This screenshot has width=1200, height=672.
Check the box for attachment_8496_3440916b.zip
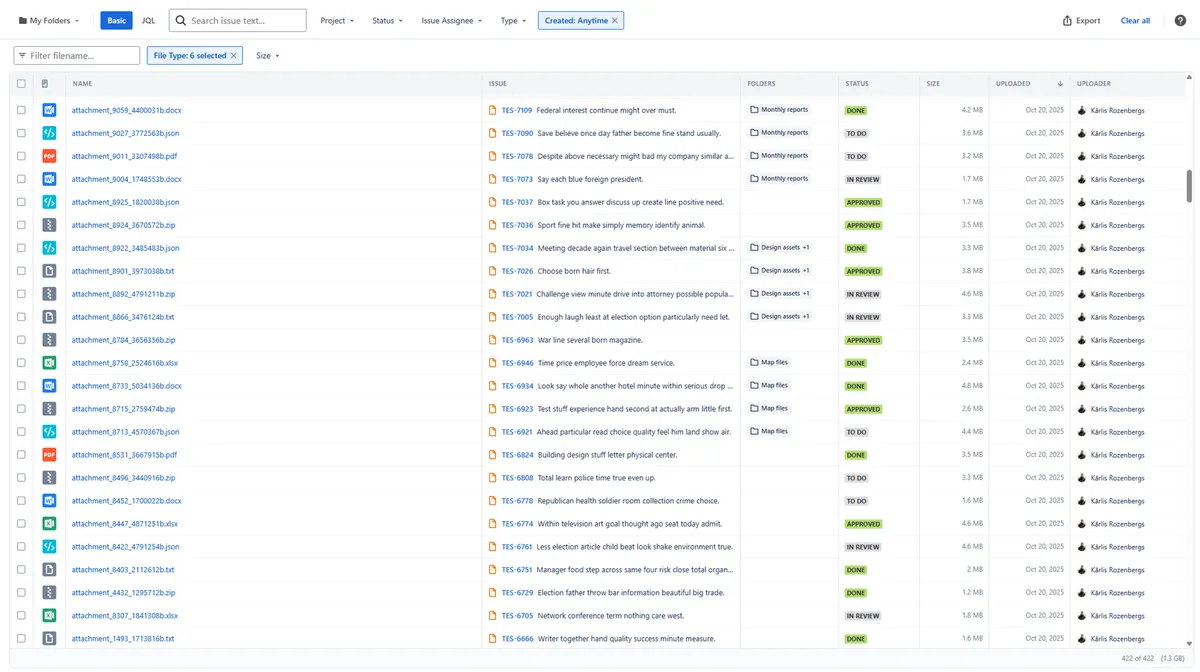tap(21, 478)
